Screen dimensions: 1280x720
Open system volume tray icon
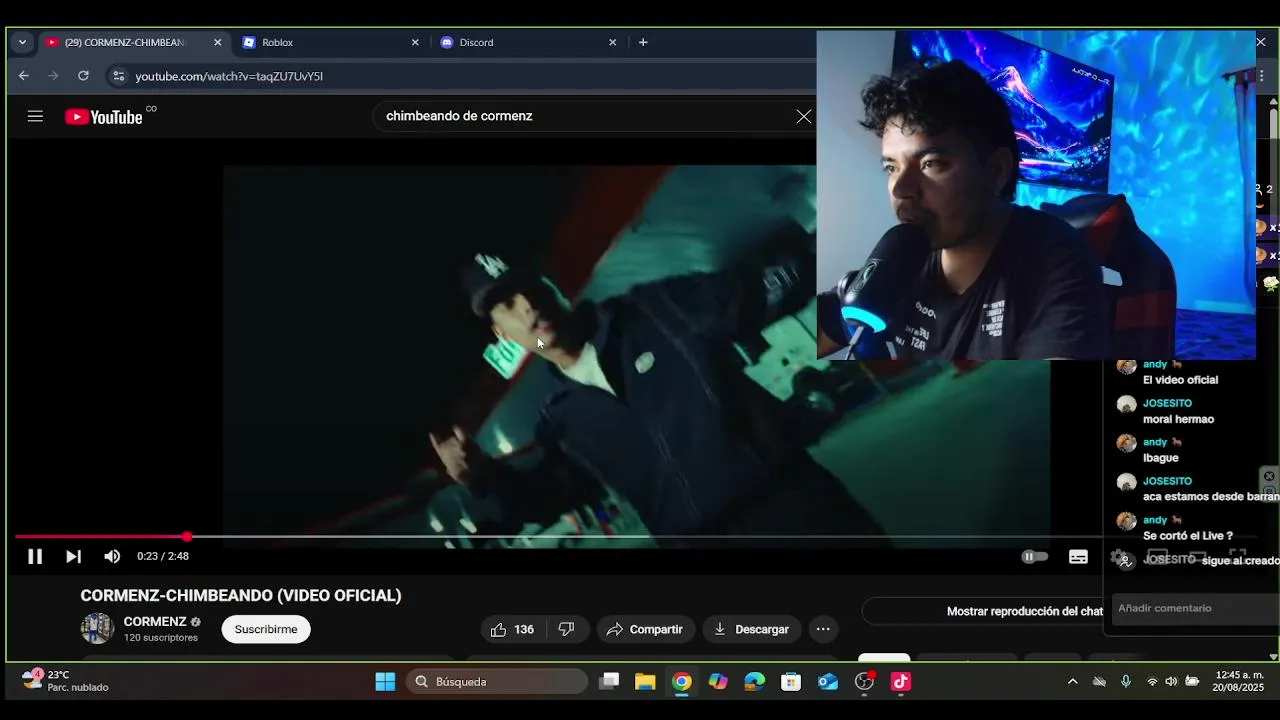click(1171, 682)
